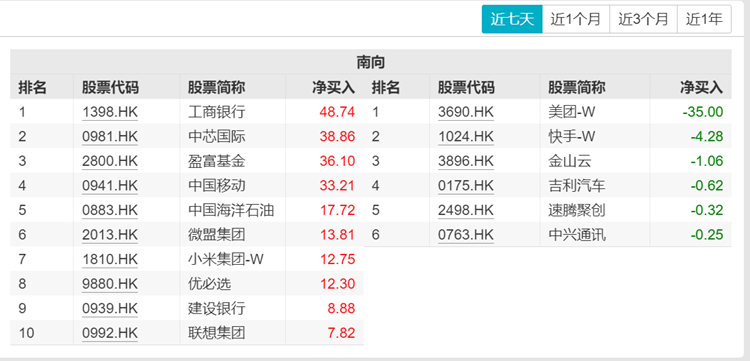Image resolution: width=750 pixels, height=361 pixels.
Task: Open stock code 0175.HK link
Action: (x=466, y=186)
